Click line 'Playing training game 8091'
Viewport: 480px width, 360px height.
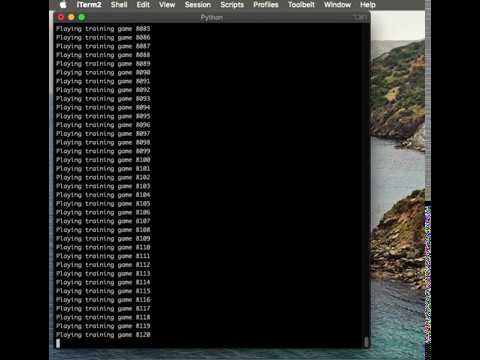103,81
